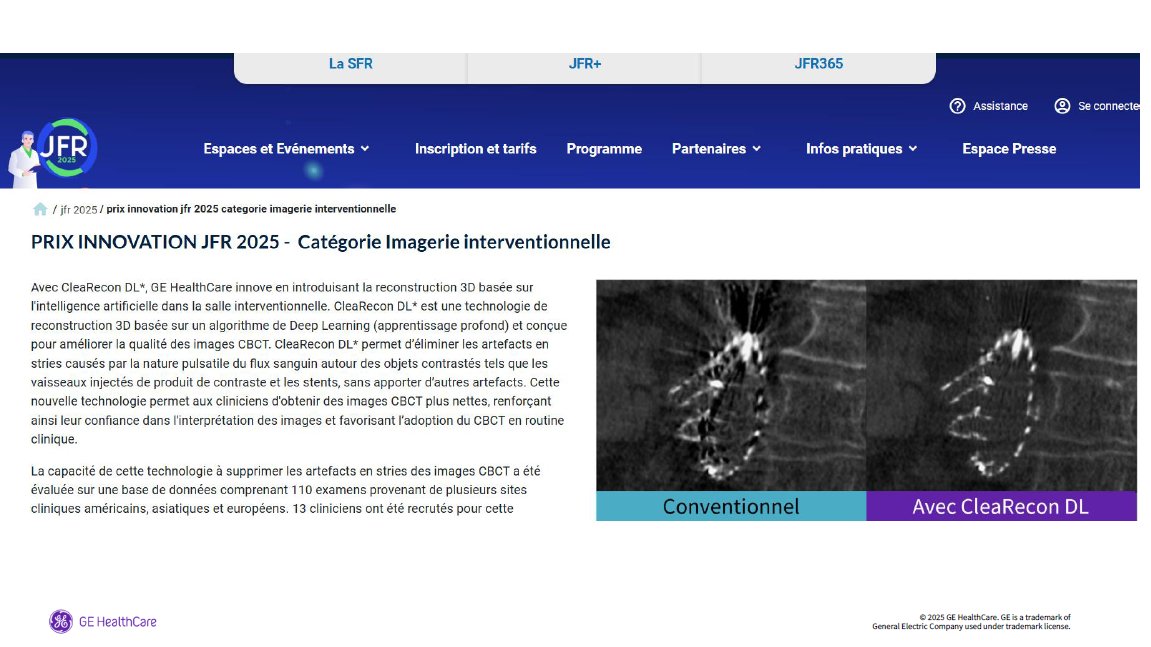Click the Se connecter login link
Viewport: 1151px width, 647px height.
tap(1107, 106)
